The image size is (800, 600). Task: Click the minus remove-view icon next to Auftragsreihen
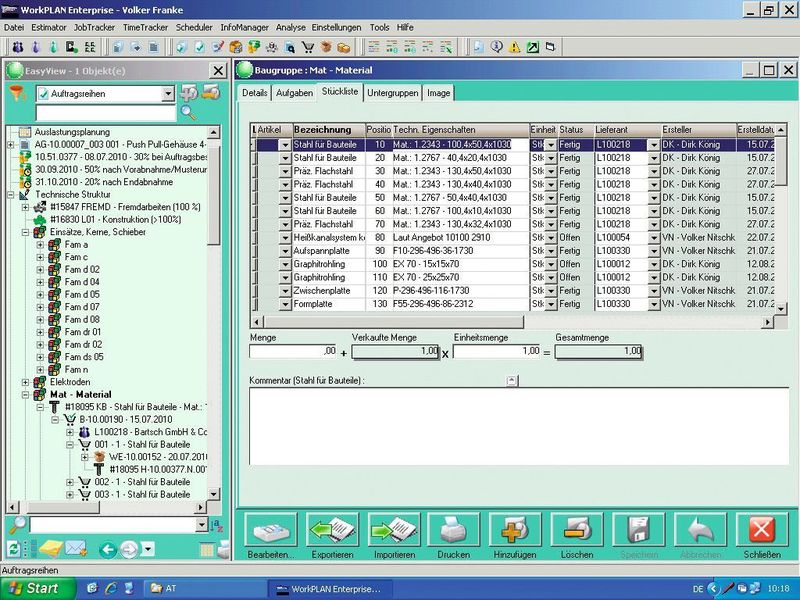210,92
